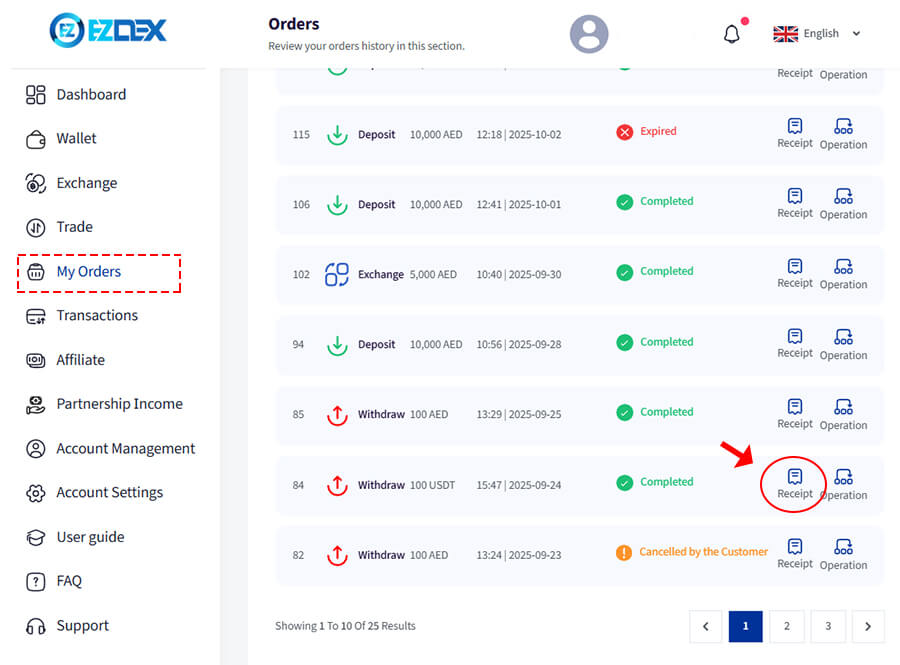The height and width of the screenshot is (665, 900).
Task: Open Receipt for Deposit order 94
Action: click(x=795, y=344)
